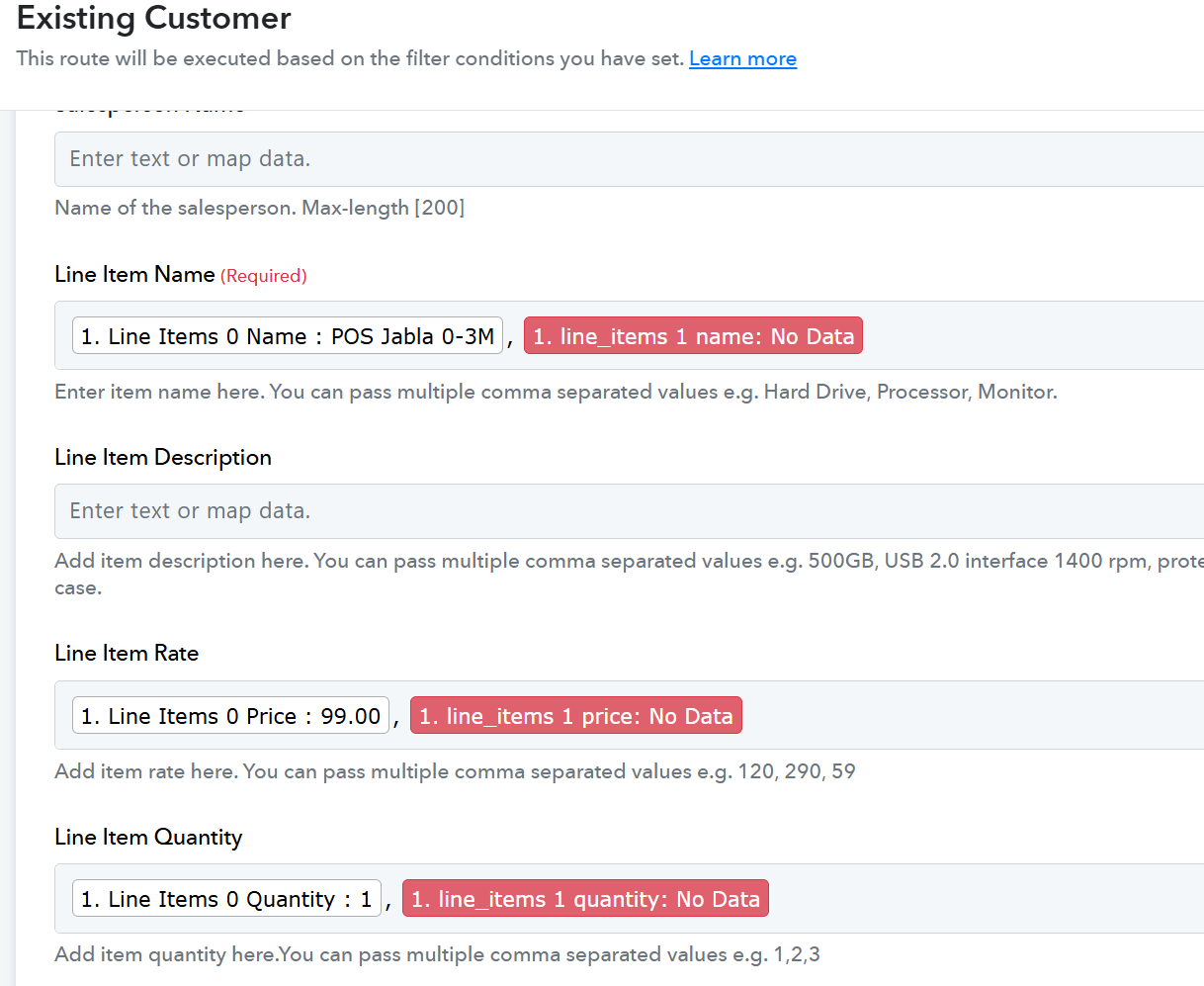1204x986 pixels.
Task: Click the item quantity help text
Action: tap(437, 954)
